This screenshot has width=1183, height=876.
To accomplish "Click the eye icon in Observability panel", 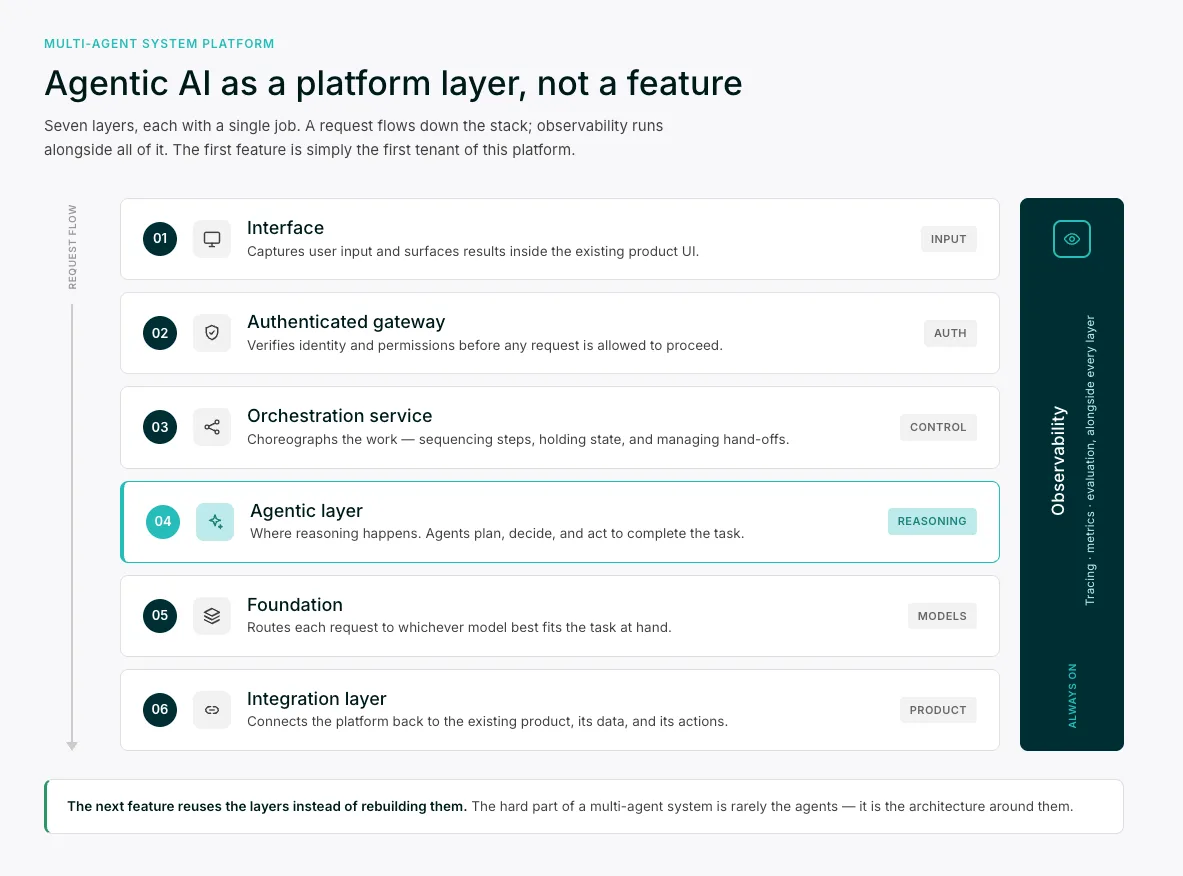I will (x=1071, y=239).
